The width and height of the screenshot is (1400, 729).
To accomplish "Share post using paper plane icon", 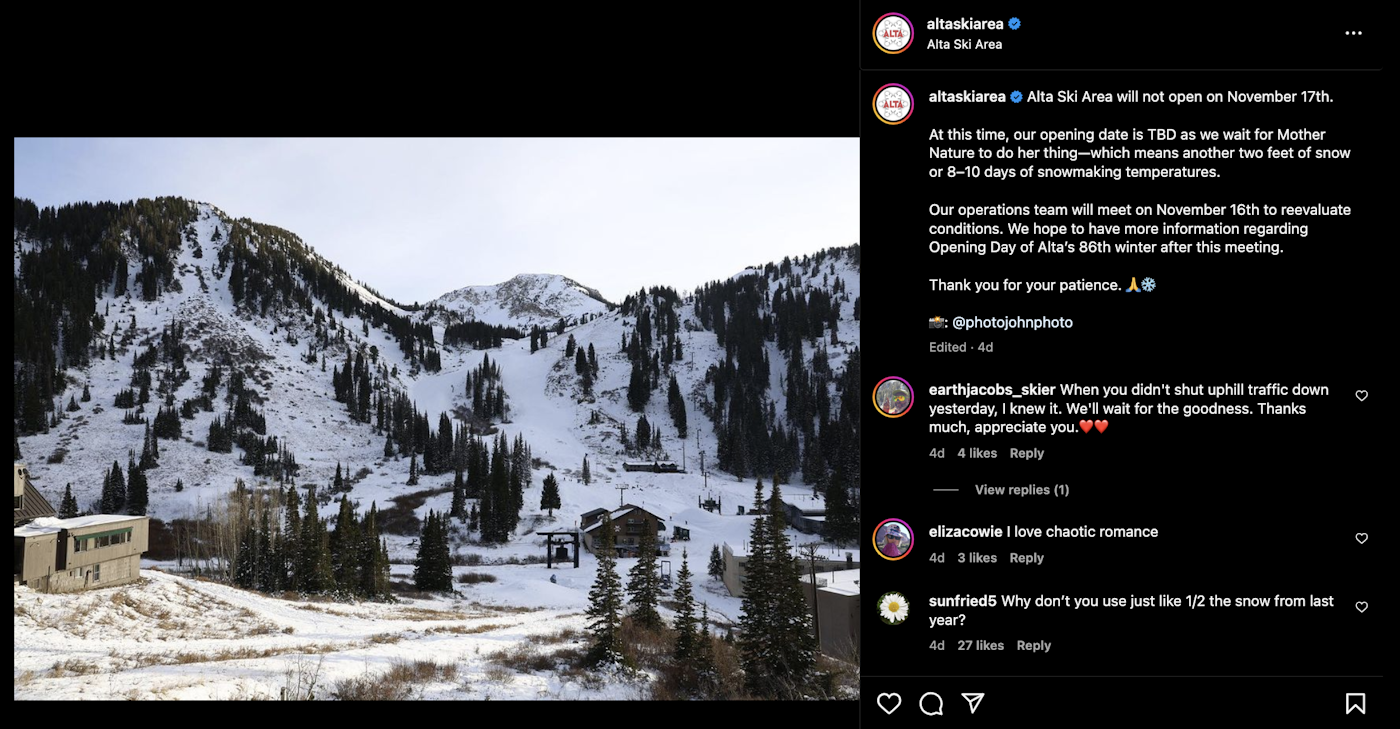I will 973,704.
